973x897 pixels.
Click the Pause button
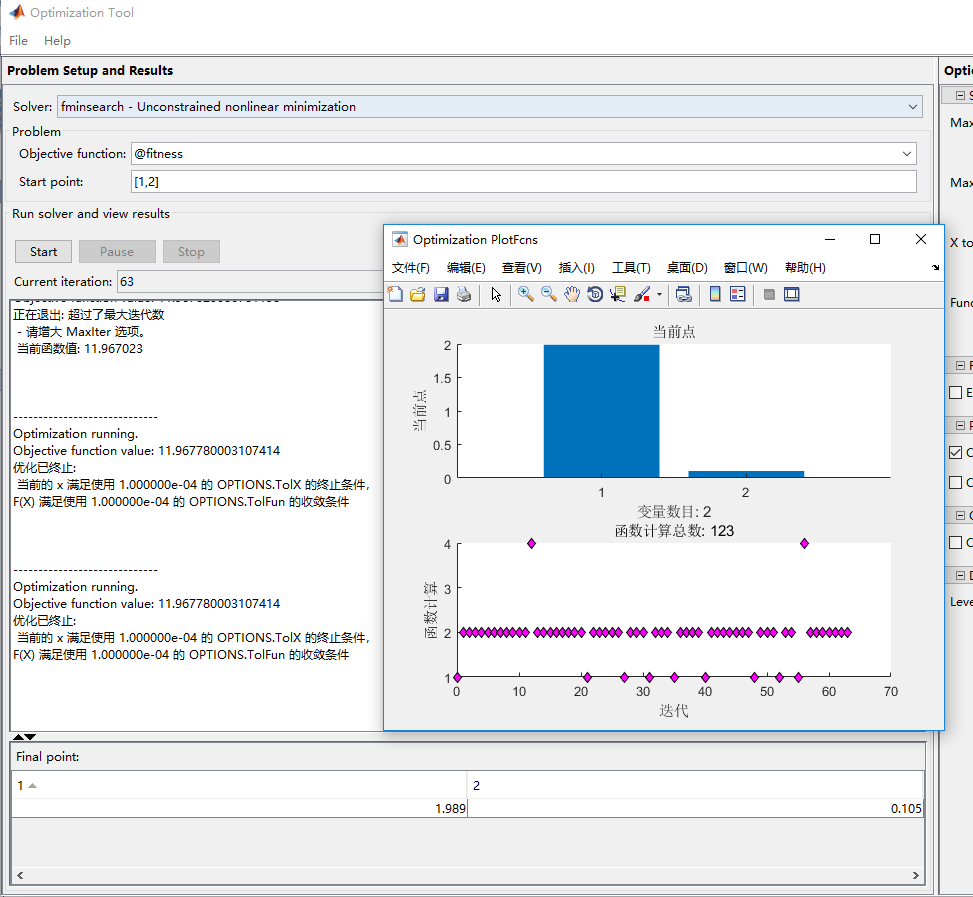tap(117, 251)
